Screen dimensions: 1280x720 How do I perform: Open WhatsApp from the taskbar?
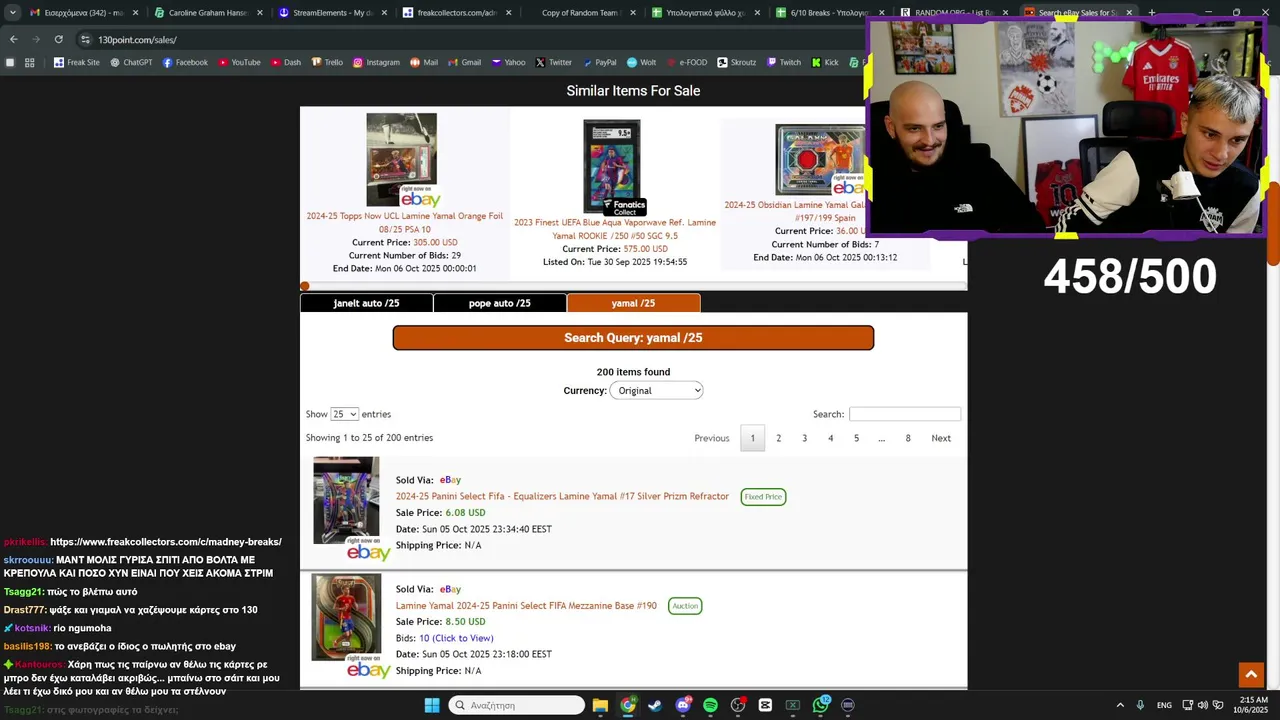click(821, 705)
